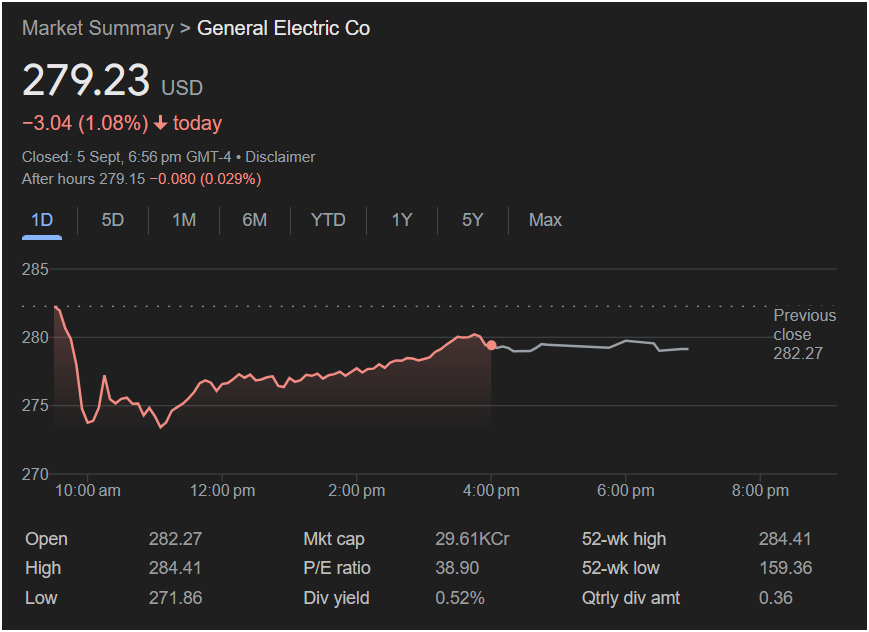
Task: Click the 275 y-axis label
Action: point(35,405)
